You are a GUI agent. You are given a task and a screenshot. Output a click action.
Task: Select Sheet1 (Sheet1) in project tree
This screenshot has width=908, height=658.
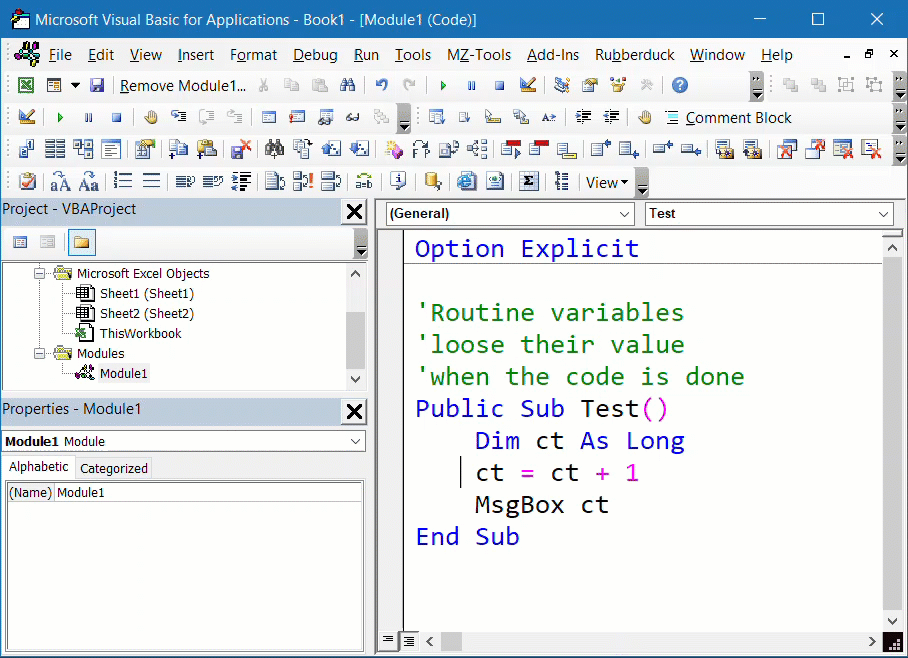click(147, 293)
